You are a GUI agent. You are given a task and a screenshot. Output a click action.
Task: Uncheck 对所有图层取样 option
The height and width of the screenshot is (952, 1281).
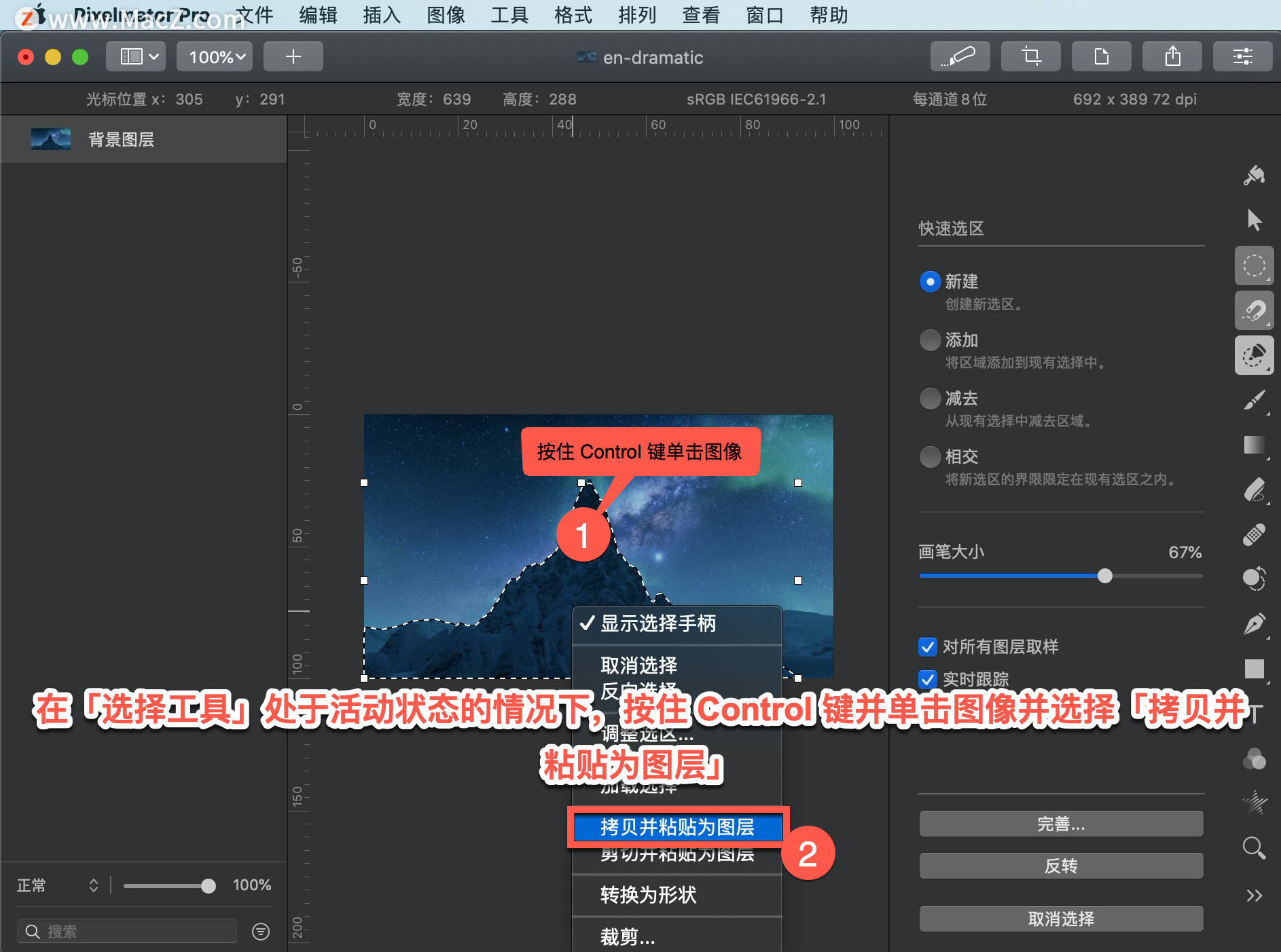928,647
